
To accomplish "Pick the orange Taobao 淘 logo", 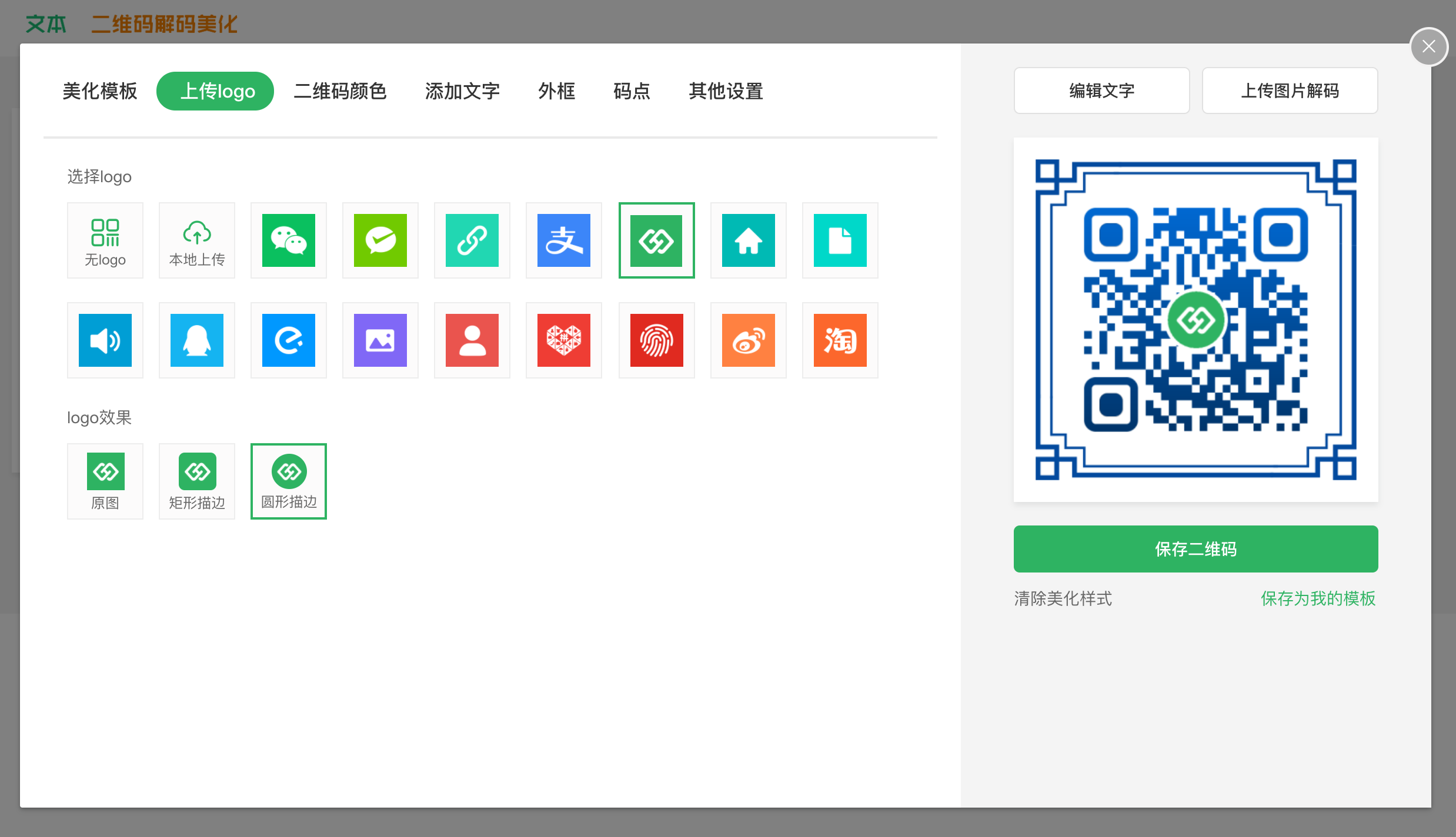I will [x=840, y=340].
